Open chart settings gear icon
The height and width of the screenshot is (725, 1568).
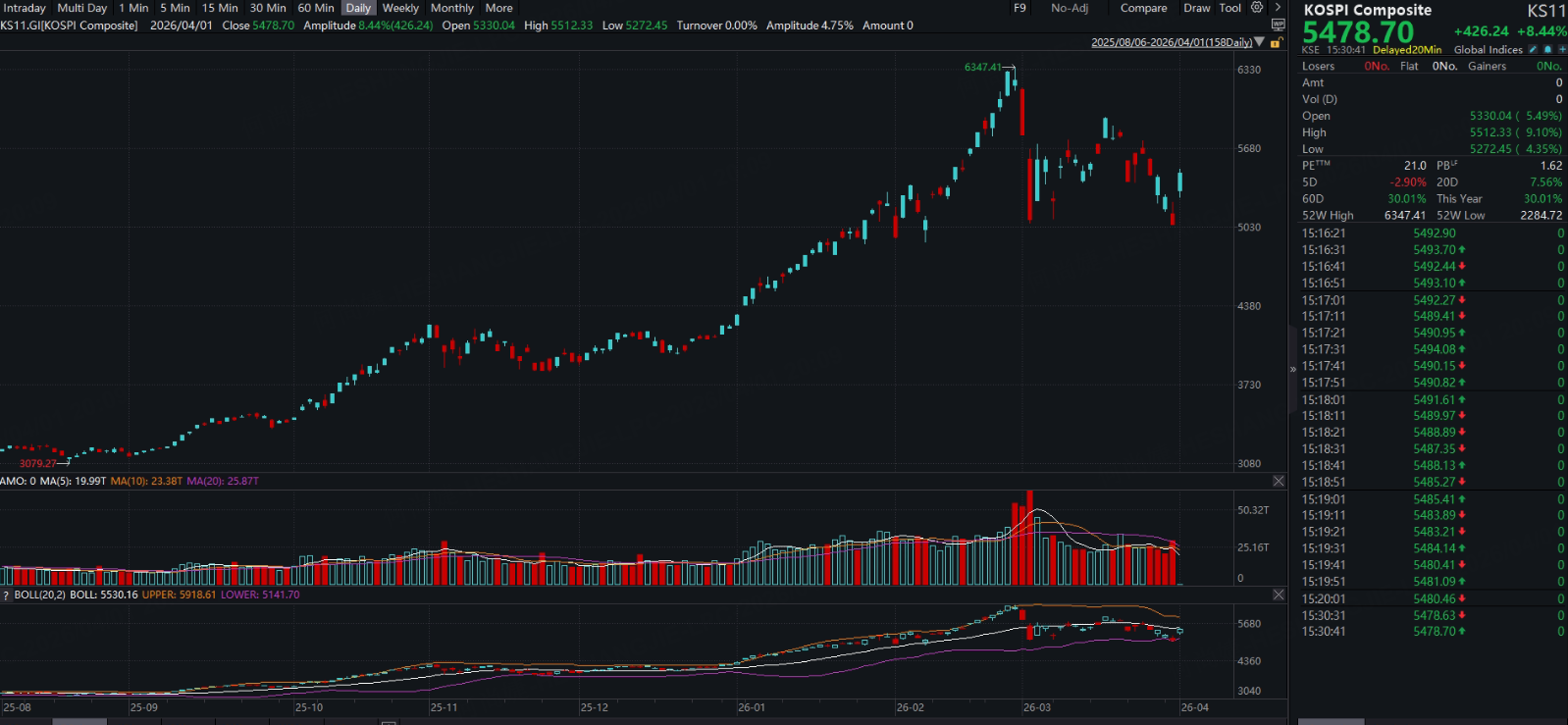click(1257, 8)
